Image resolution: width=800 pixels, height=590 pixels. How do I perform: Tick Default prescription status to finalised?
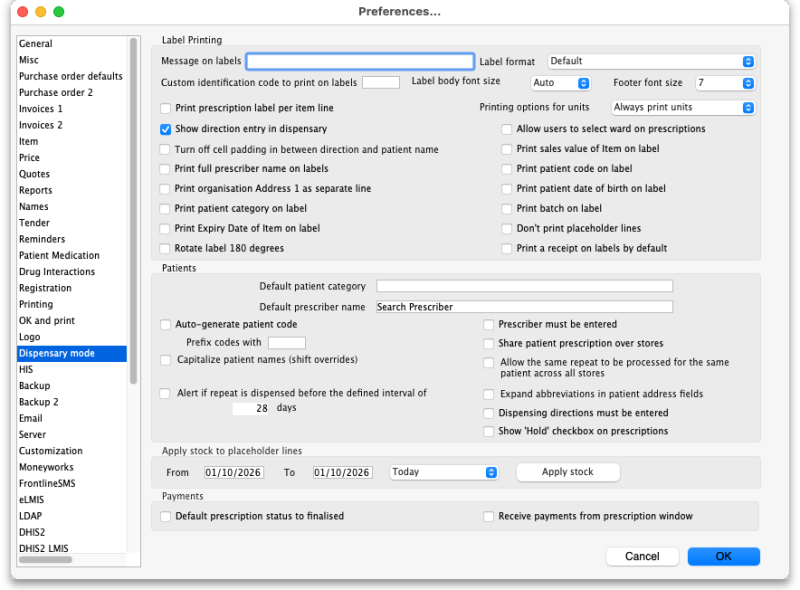point(165,517)
